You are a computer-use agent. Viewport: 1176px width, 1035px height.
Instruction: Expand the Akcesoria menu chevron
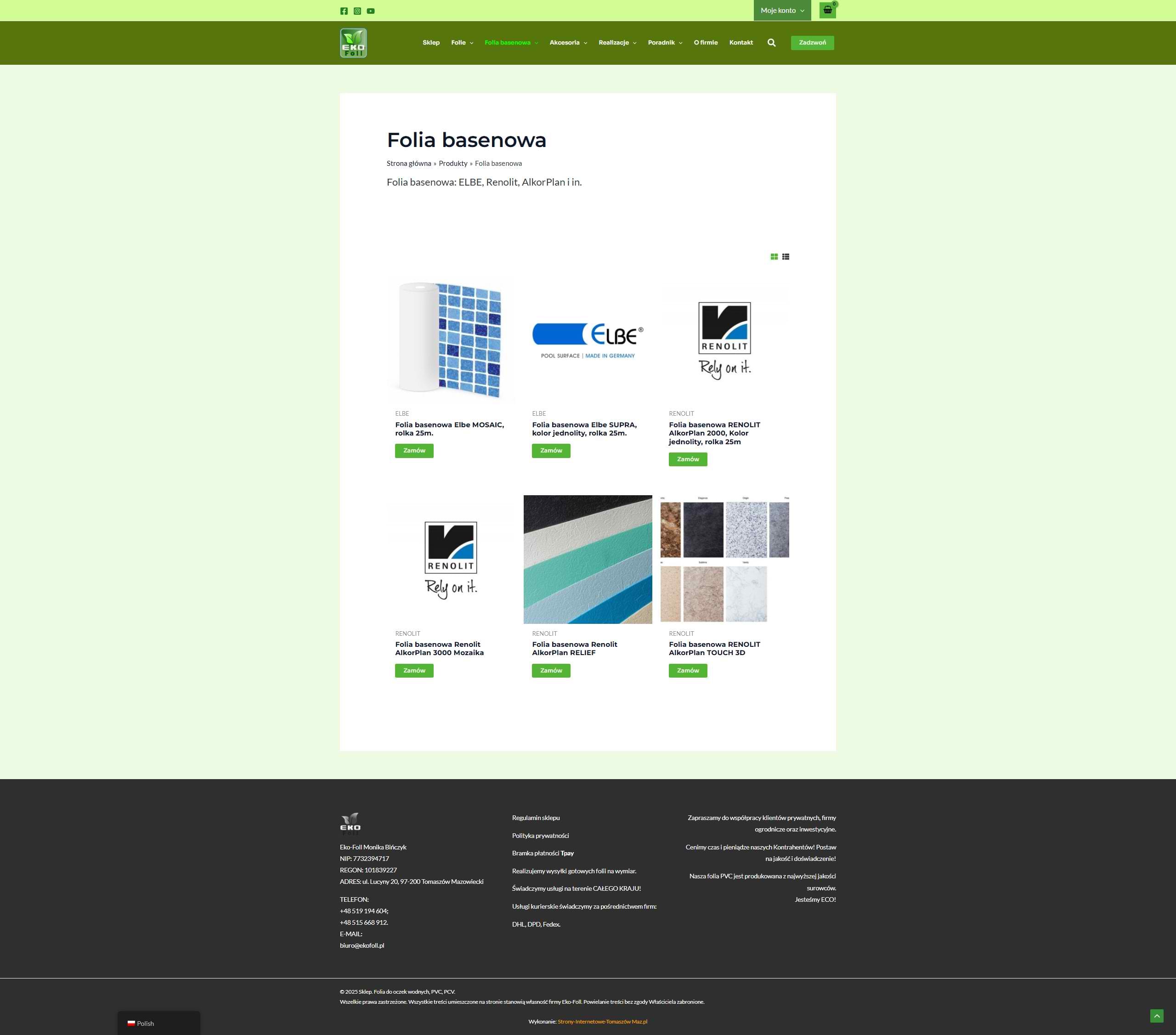tap(585, 43)
